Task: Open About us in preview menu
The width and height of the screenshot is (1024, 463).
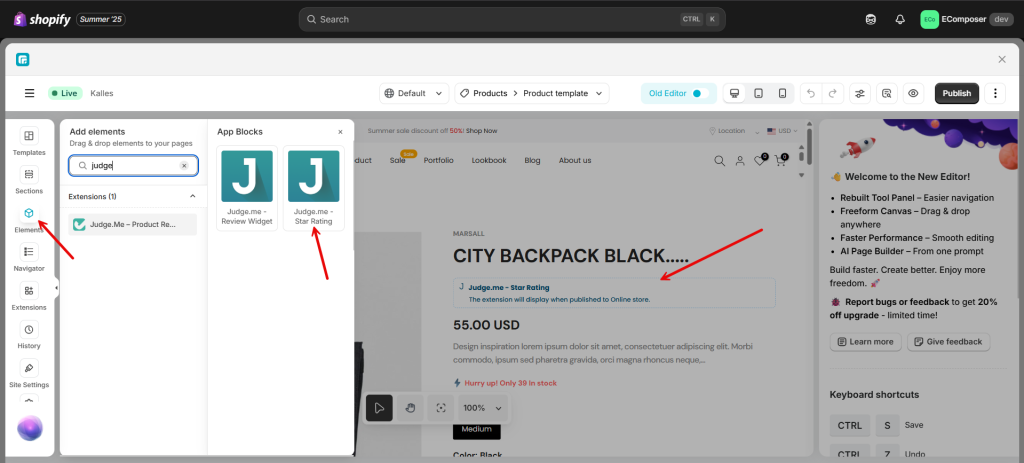Action: point(575,160)
